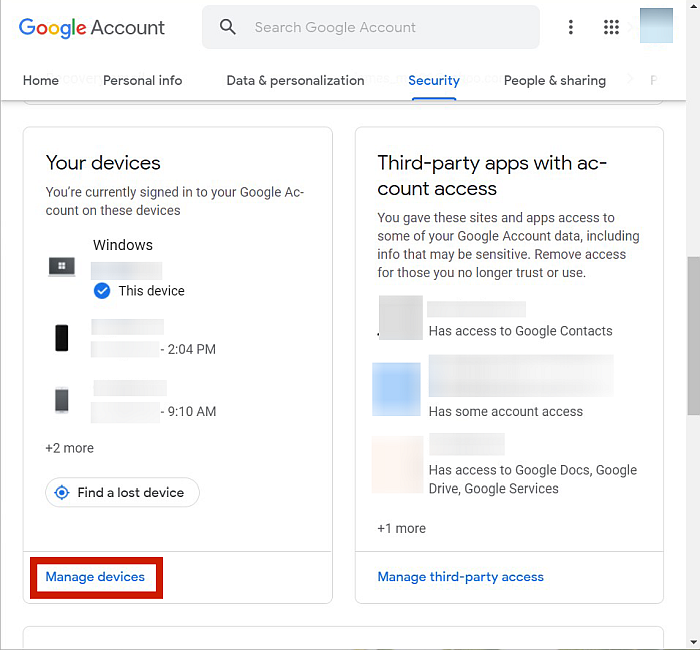
Task: Click the search magnifier icon
Action: pos(228,27)
